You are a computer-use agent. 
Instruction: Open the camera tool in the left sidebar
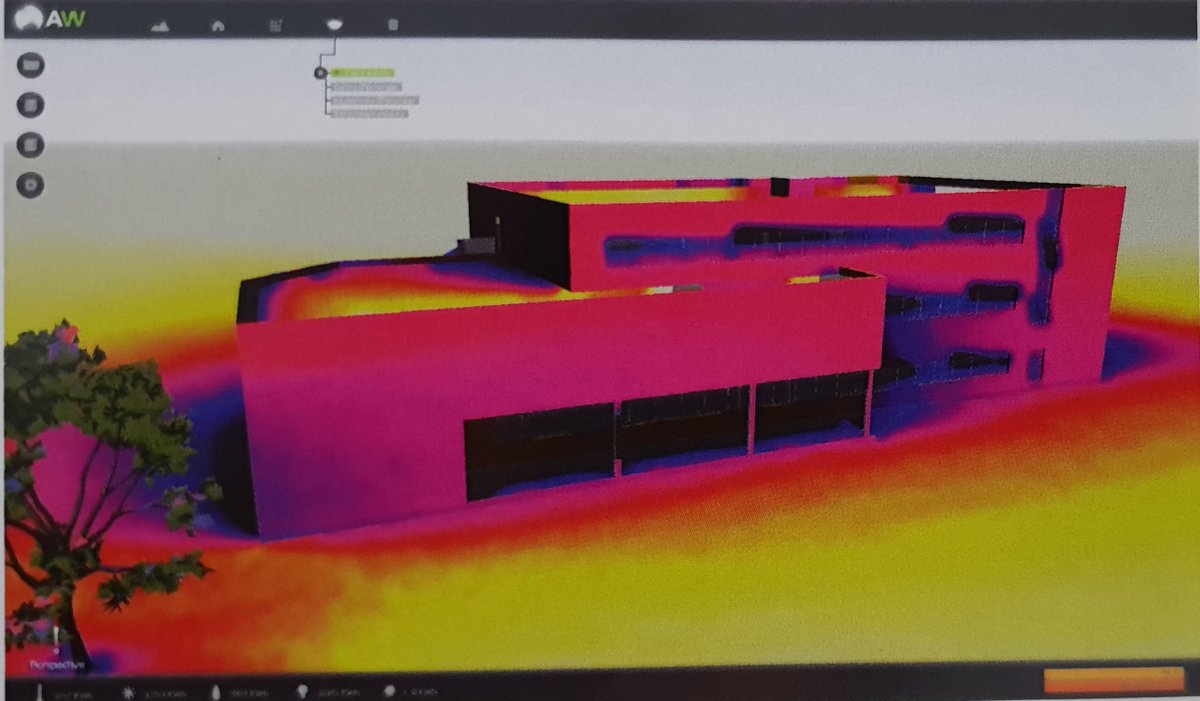click(x=31, y=66)
